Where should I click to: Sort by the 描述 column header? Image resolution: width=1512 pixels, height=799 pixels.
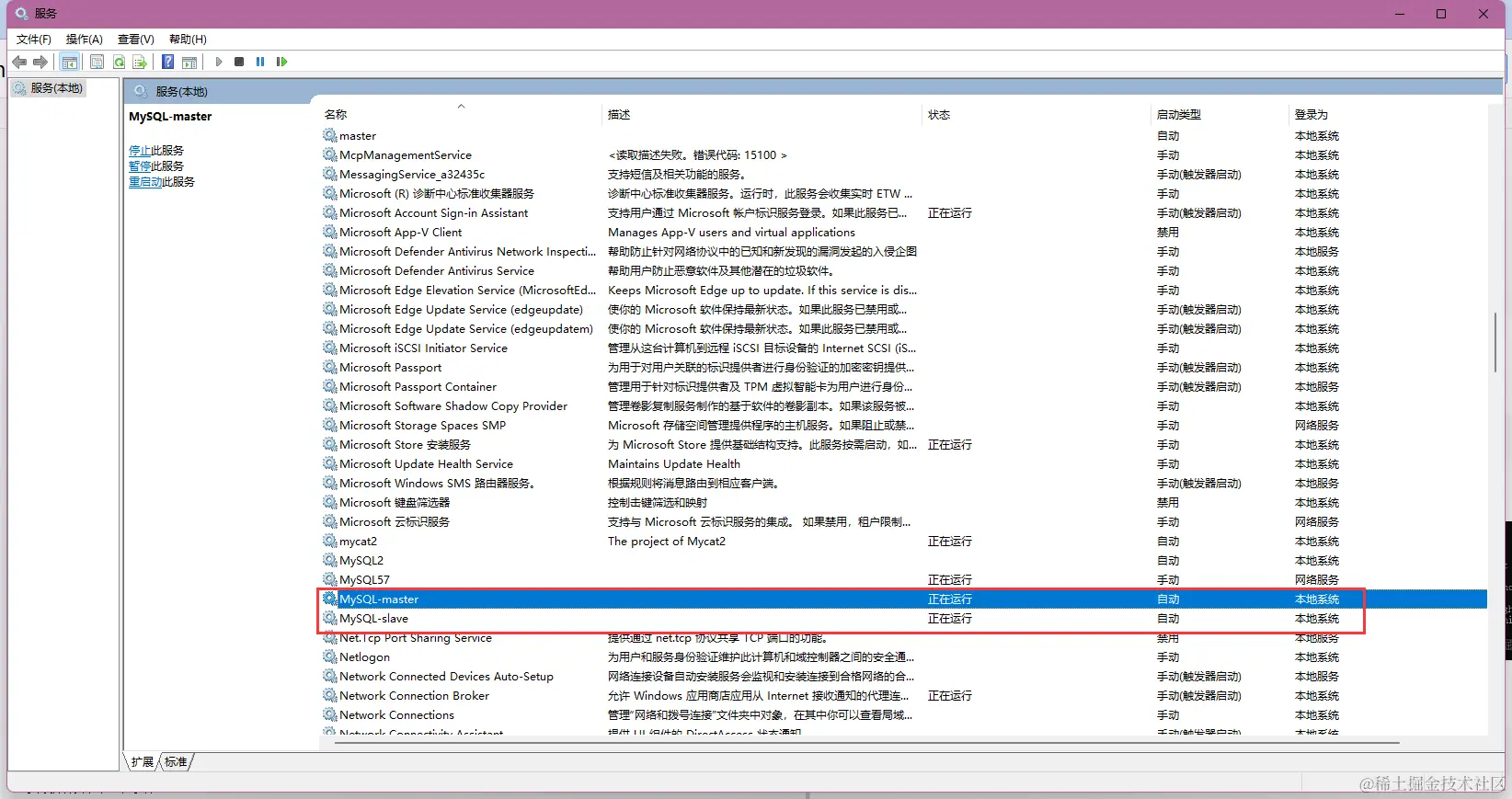[x=762, y=114]
